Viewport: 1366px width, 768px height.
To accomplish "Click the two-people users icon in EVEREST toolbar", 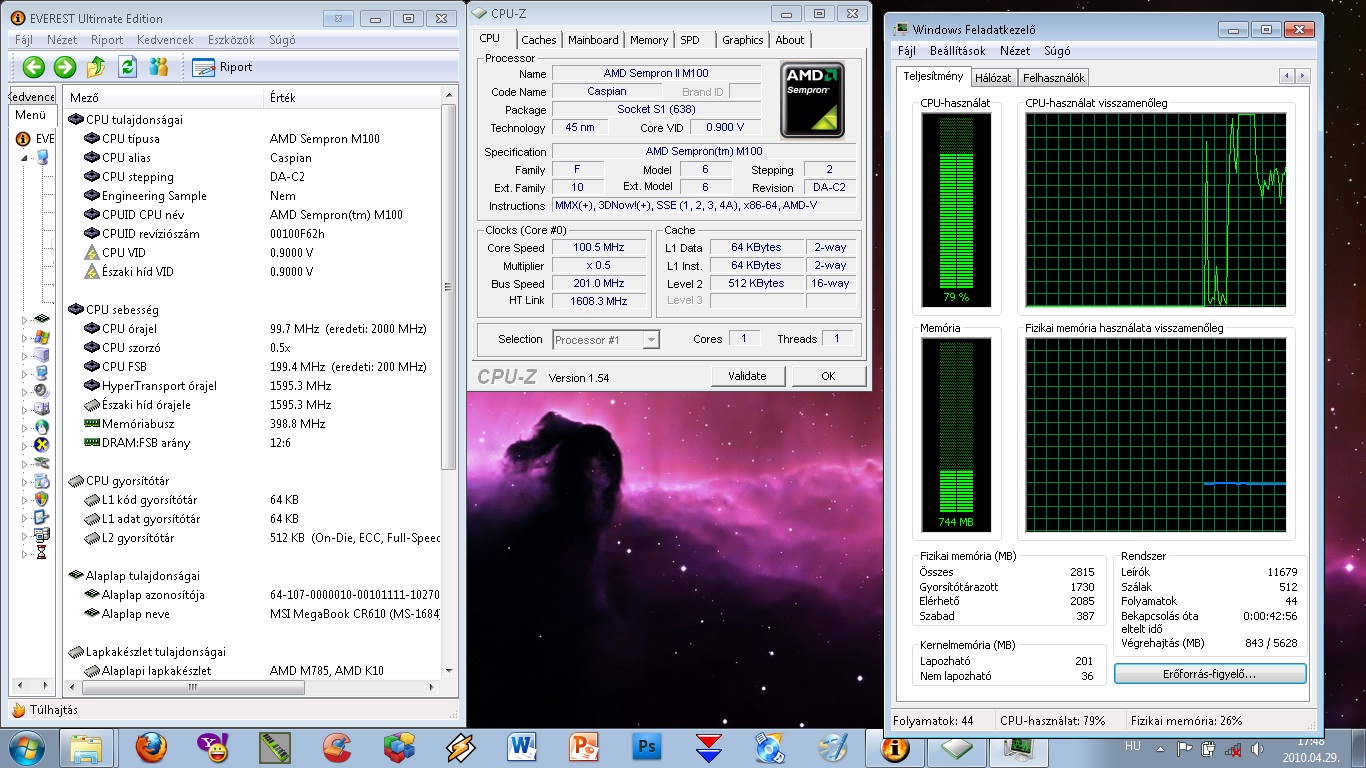I will click(x=158, y=67).
